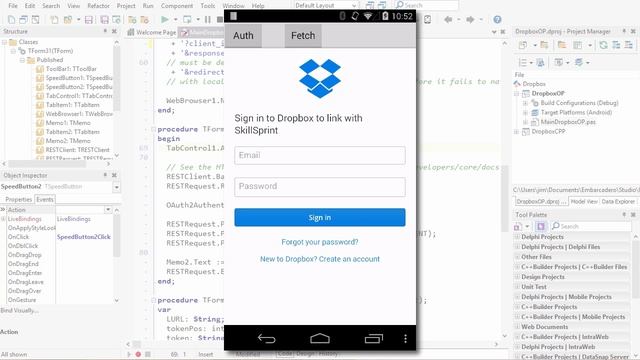
Task: Pause the program with pause icon
Action: coord(208,19)
